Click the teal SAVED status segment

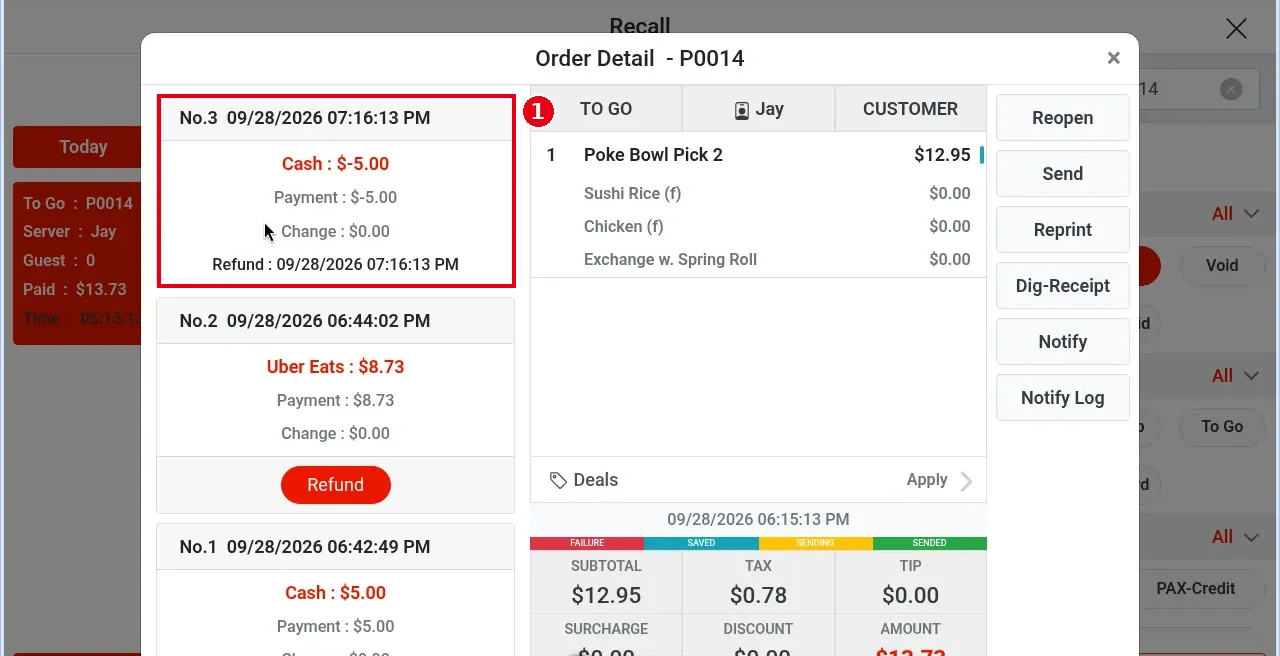pyautogui.click(x=701, y=543)
